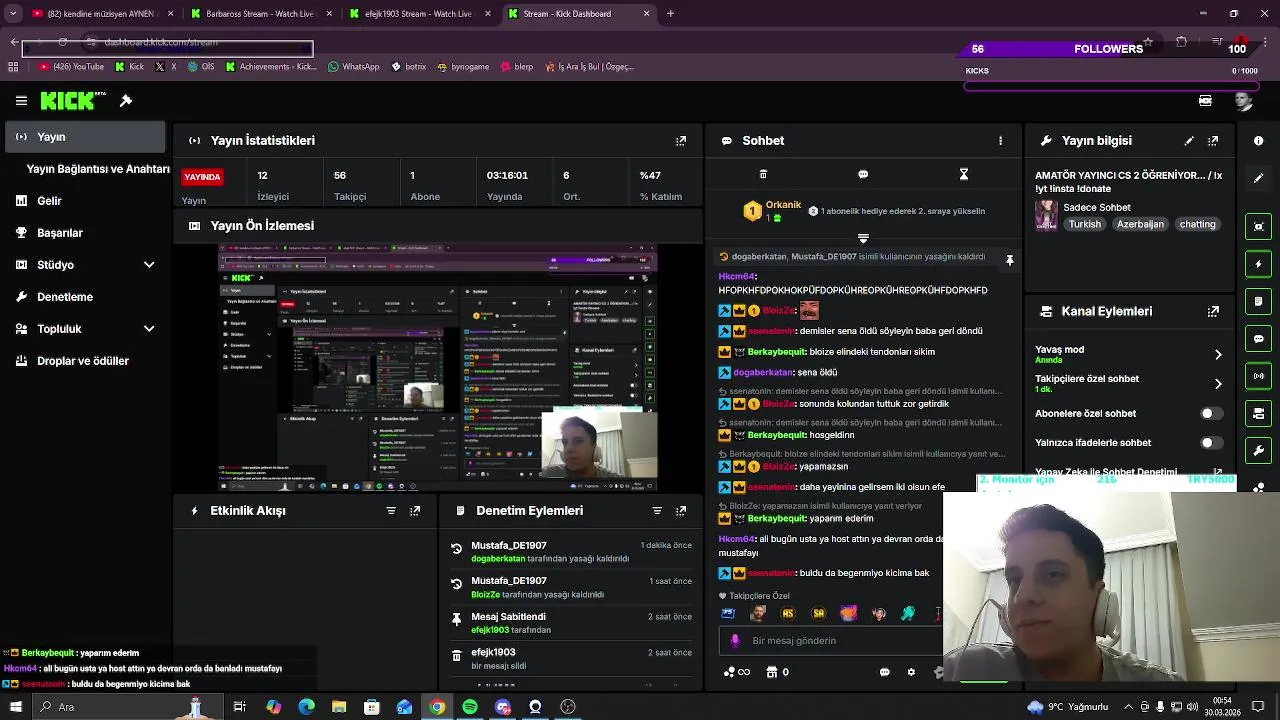Screen dimensions: 1280x720
Task: Expand the Stüdyo sidebar section
Action: click(x=149, y=265)
